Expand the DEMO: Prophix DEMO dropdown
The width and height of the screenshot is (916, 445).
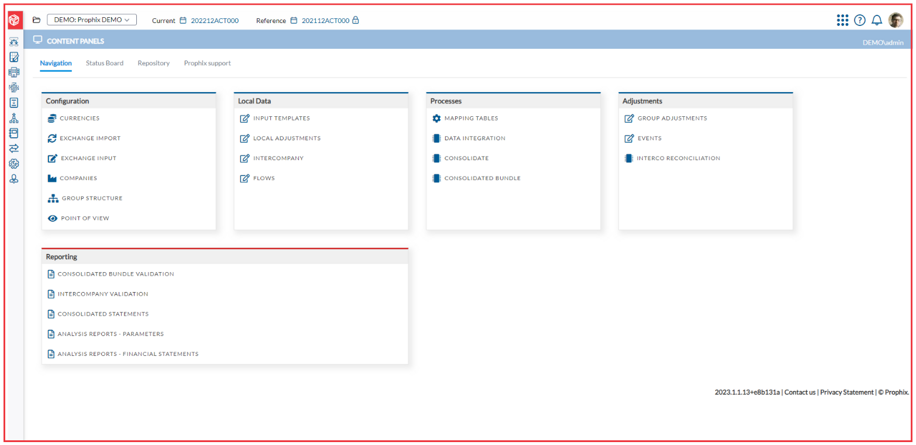pos(92,20)
